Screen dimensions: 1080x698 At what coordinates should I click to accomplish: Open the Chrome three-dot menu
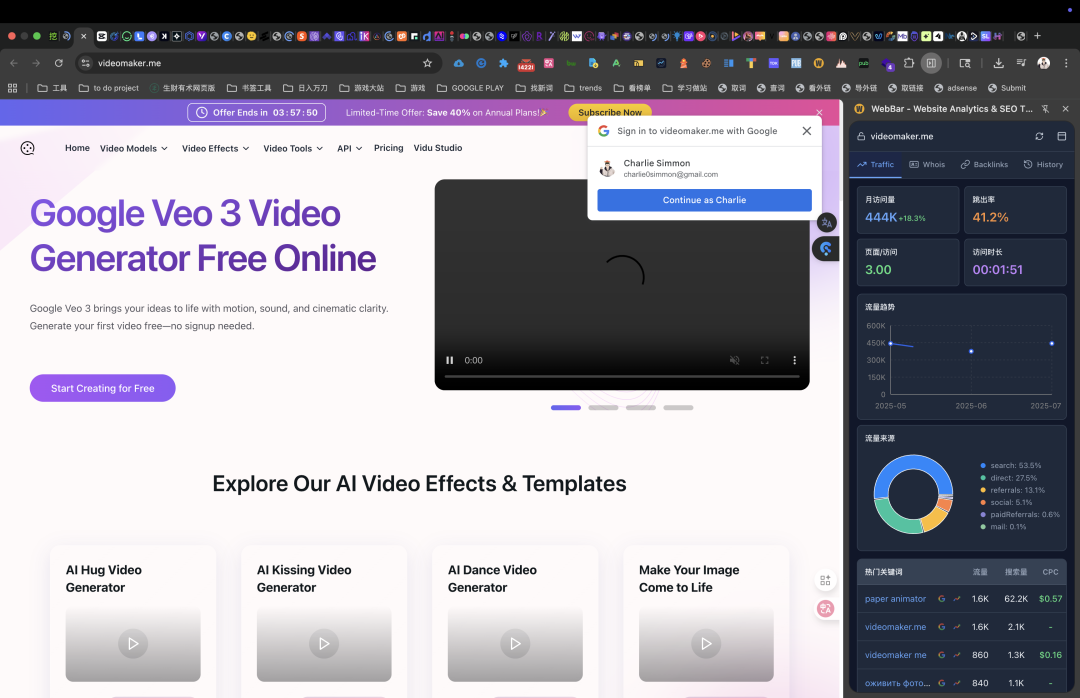pos(1066,63)
